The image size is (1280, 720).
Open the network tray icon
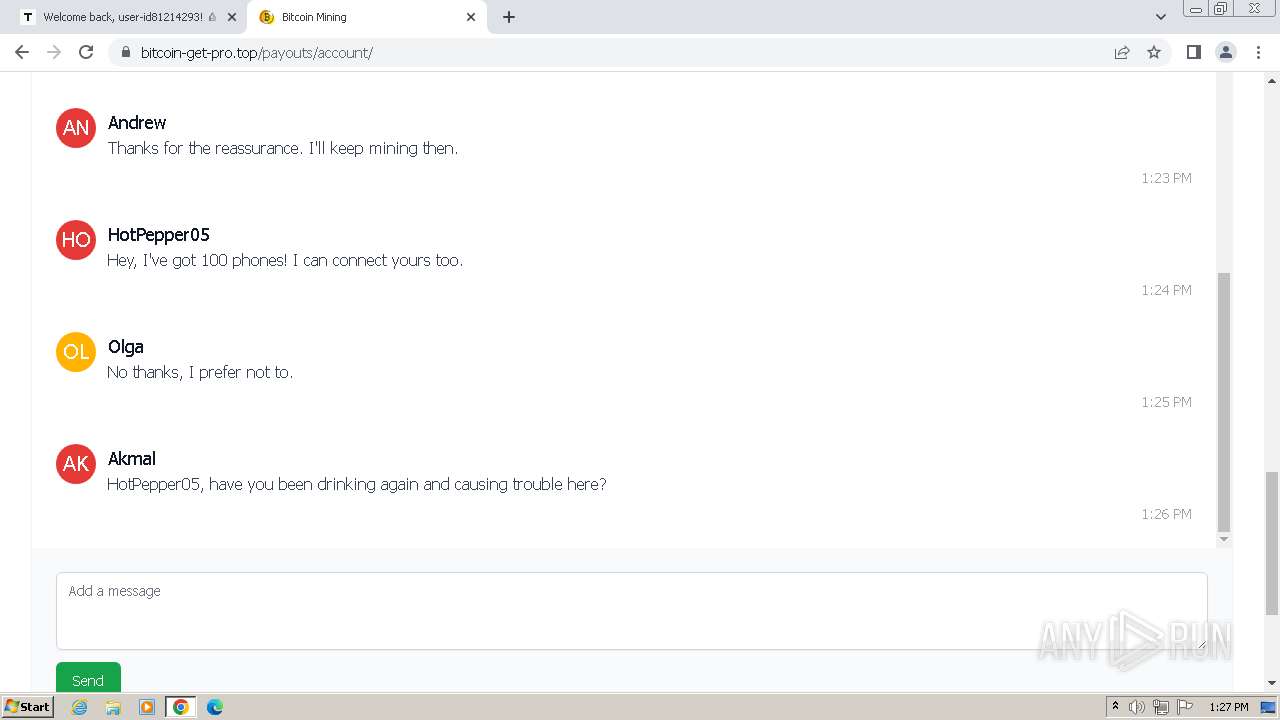[x=1161, y=707]
